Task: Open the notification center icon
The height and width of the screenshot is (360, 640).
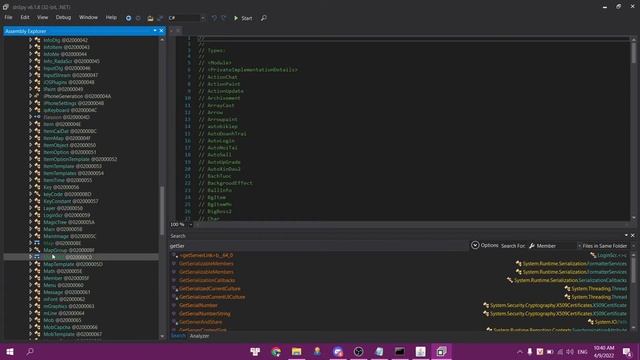Action: pos(627,351)
